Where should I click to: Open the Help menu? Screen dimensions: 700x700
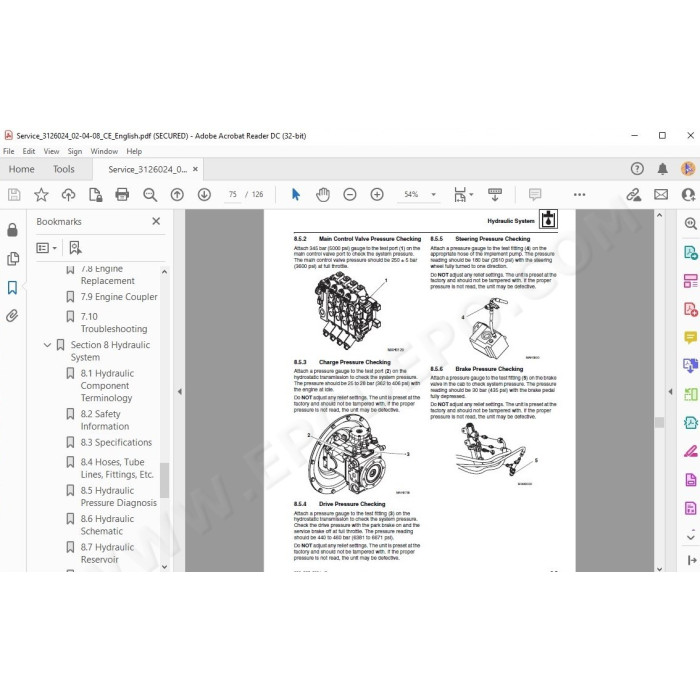(134, 151)
